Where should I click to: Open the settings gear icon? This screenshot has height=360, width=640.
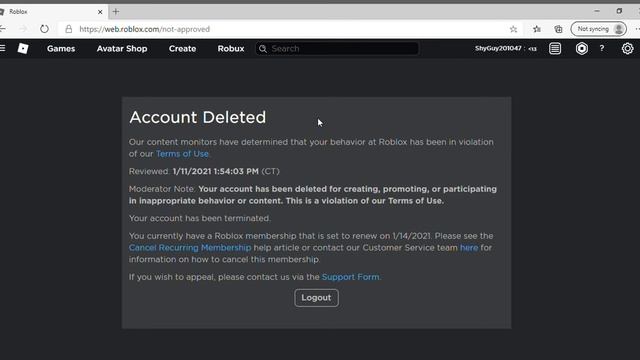click(627, 49)
